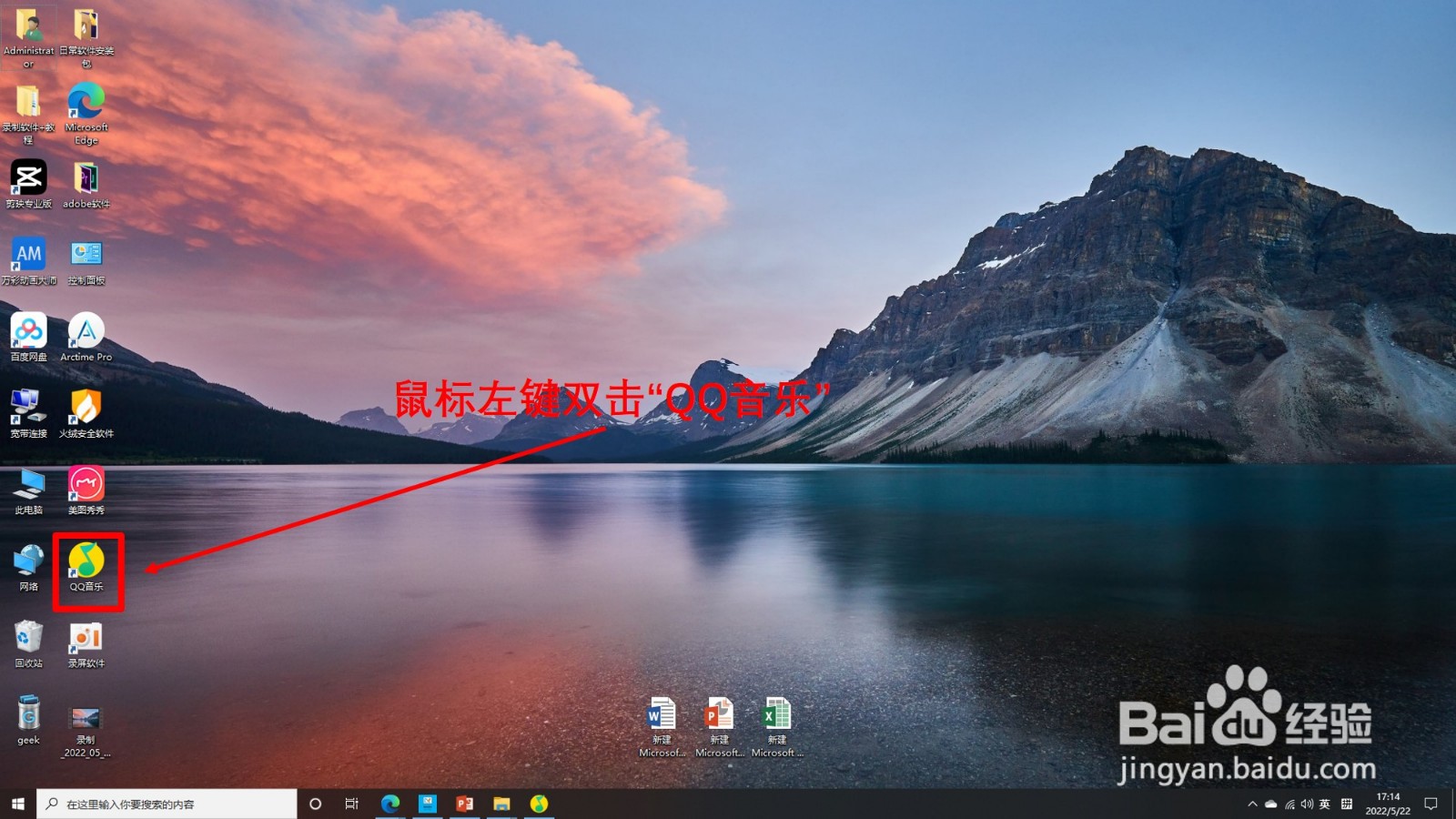Launch Microsoft Edge from the taskbar
The image size is (1456, 819).
click(x=392, y=804)
